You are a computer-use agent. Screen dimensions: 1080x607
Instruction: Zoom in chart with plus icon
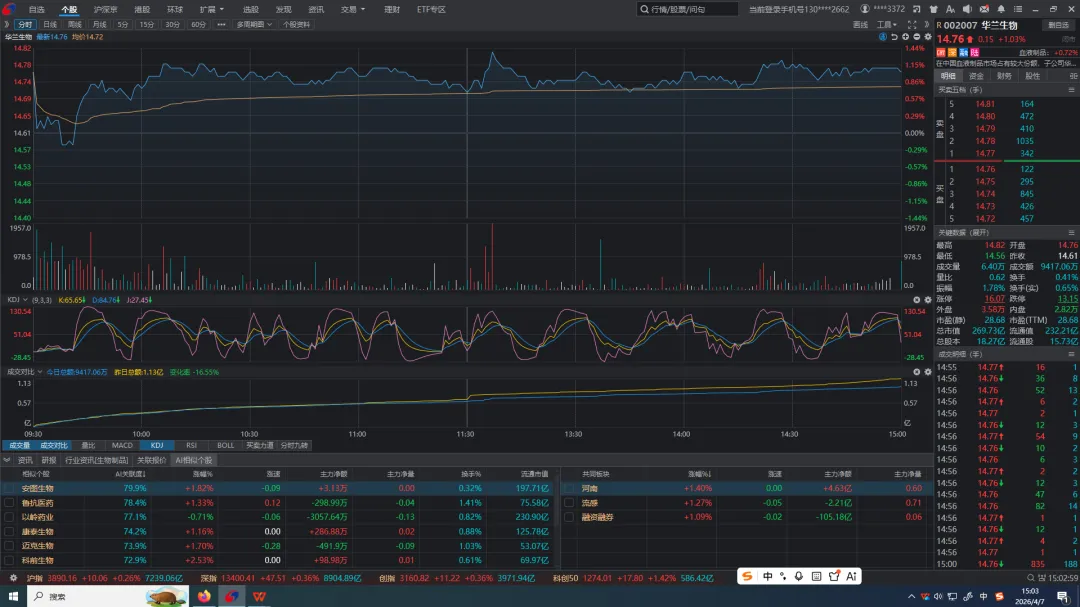(x=905, y=37)
